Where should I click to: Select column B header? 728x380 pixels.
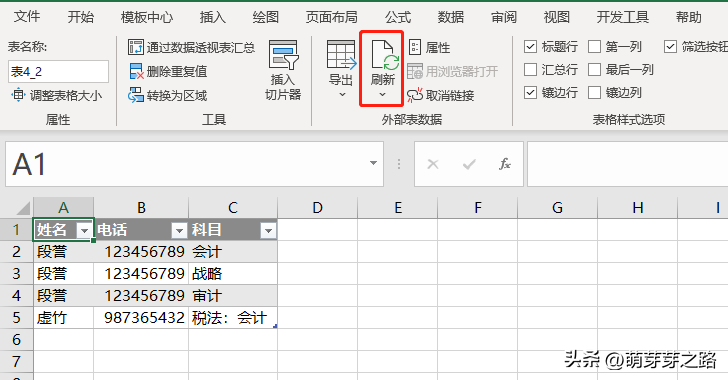(141, 208)
